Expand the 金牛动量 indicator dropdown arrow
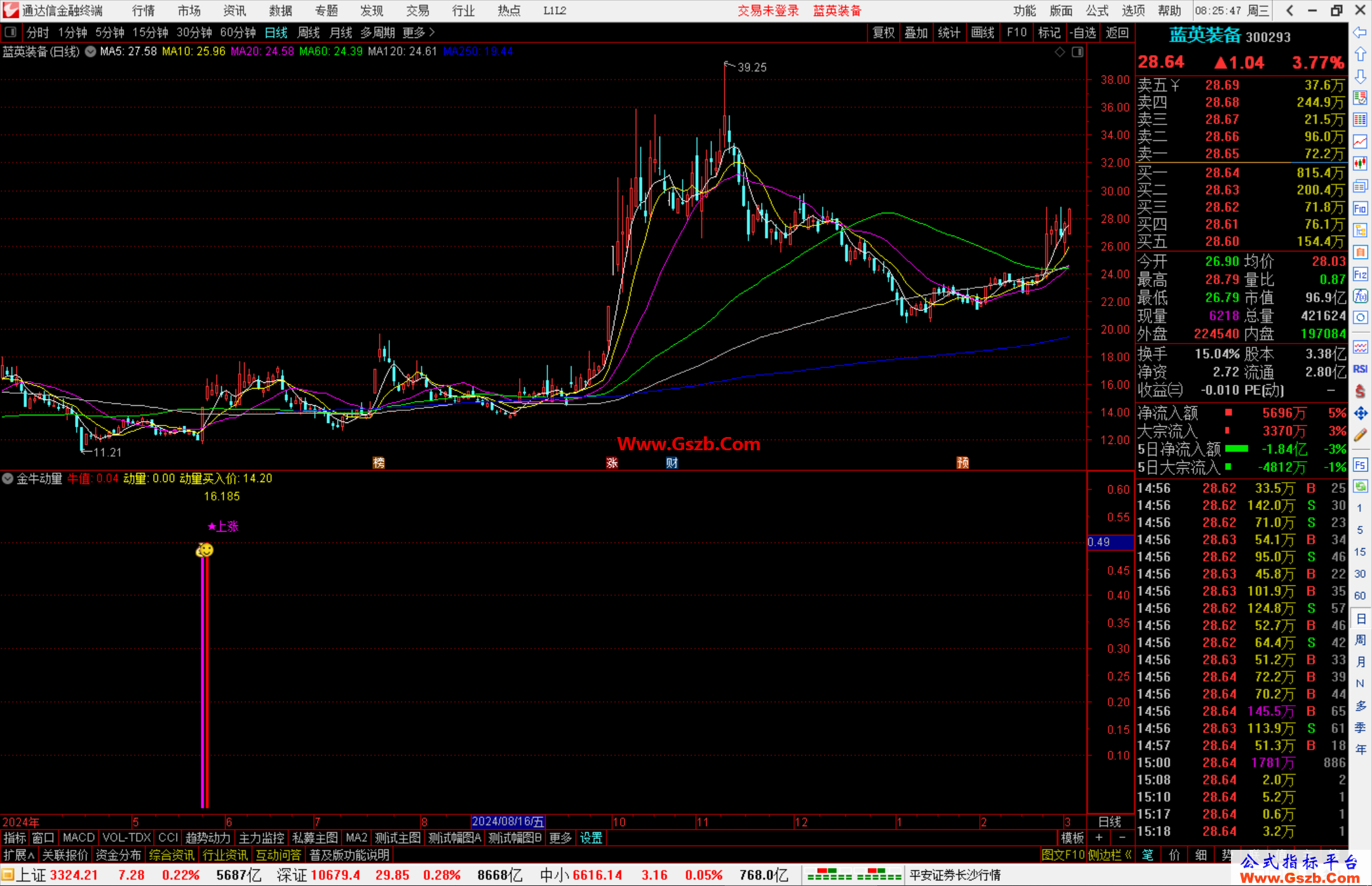This screenshot has height=886, width=1372. [8, 478]
